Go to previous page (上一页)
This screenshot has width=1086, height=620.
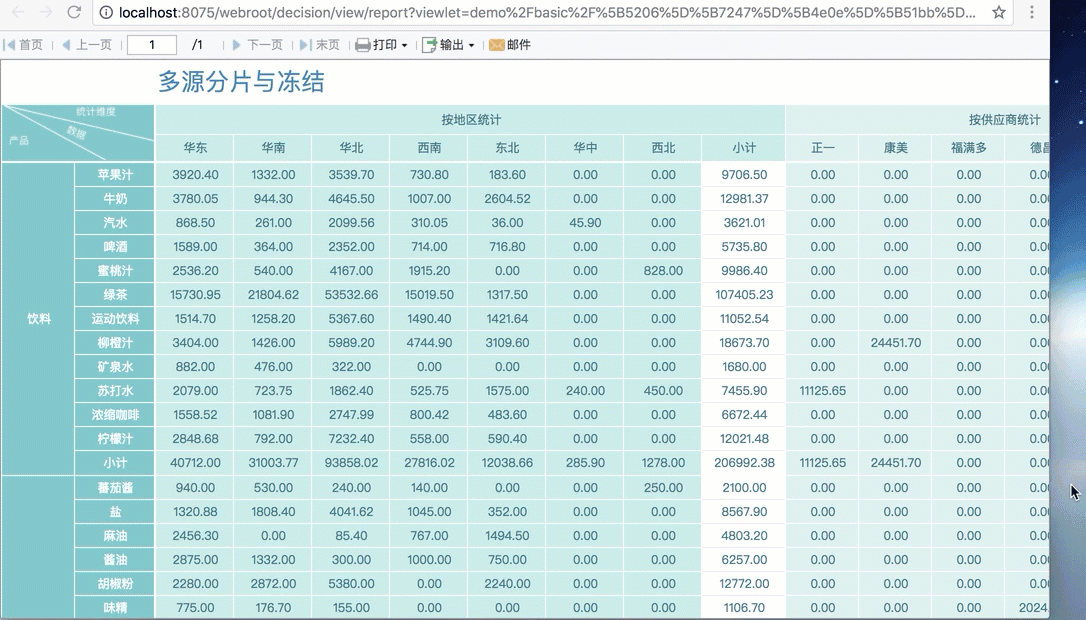[x=87, y=45]
